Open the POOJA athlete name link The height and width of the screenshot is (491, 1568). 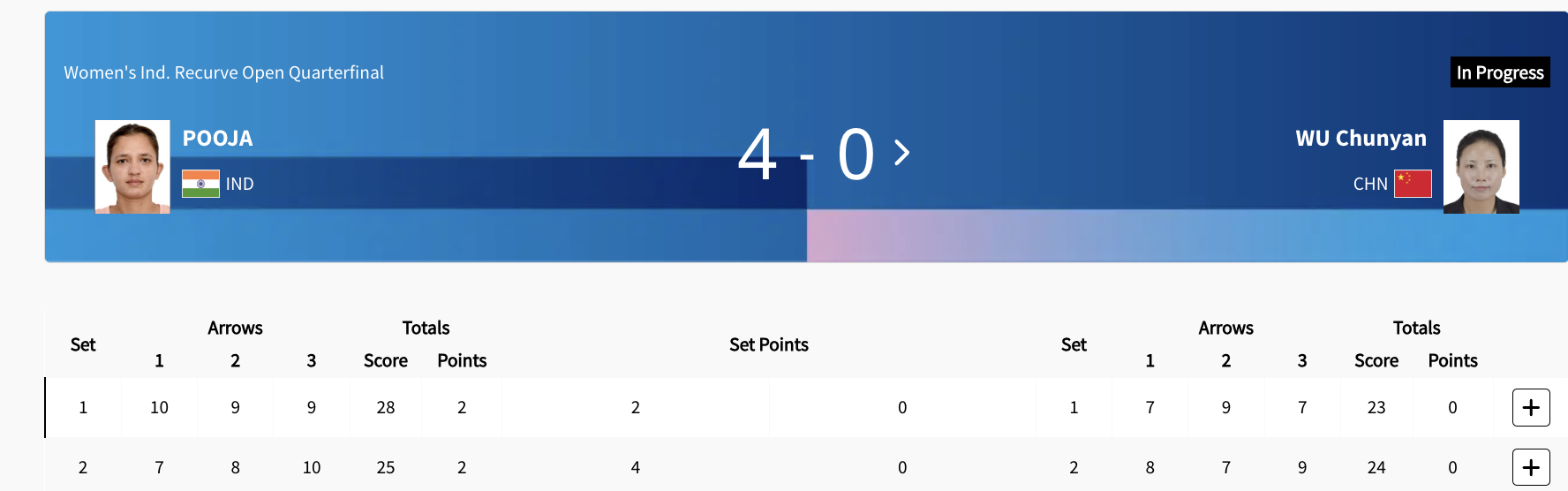coord(217,139)
